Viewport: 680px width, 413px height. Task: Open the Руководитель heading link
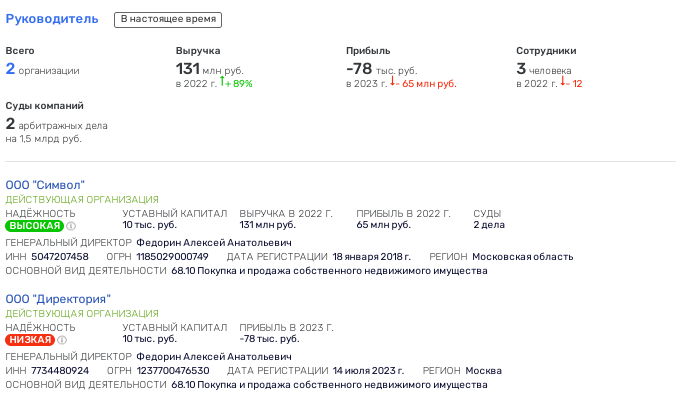click(x=52, y=19)
